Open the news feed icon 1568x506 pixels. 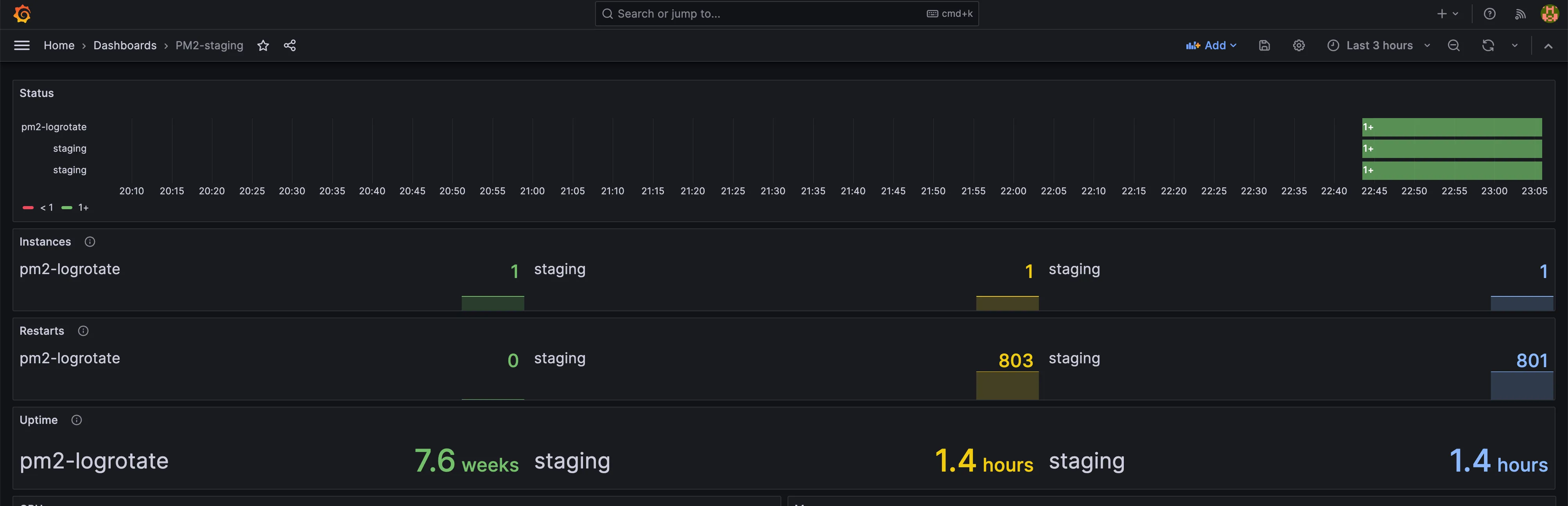[x=1520, y=13]
